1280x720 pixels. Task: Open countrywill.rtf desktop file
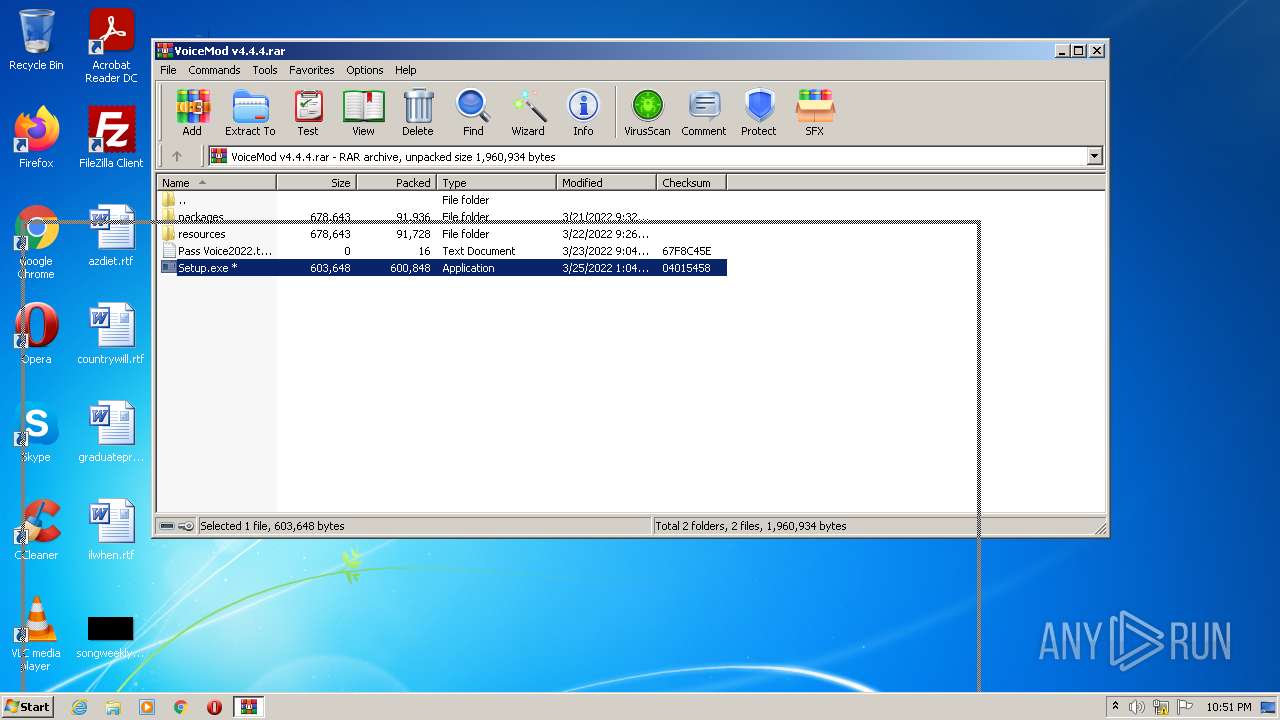coord(111,334)
